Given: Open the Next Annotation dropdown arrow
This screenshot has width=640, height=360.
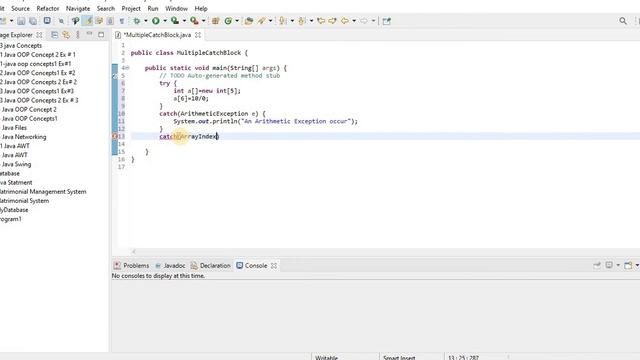Looking at the screenshot, I should coord(292,21).
